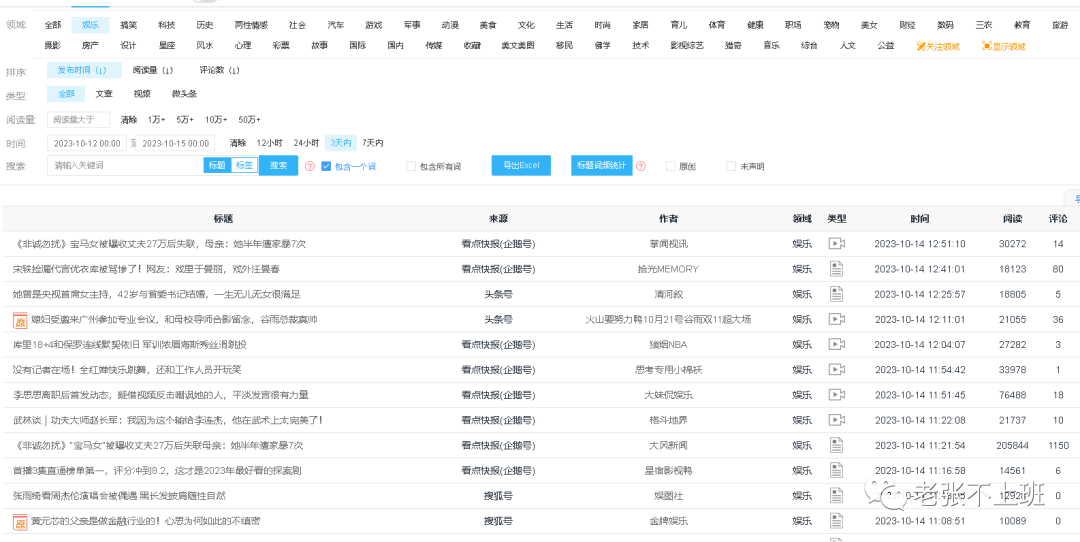
Task: Open 标题词频统计 statistics
Action: pyautogui.click(x=601, y=165)
